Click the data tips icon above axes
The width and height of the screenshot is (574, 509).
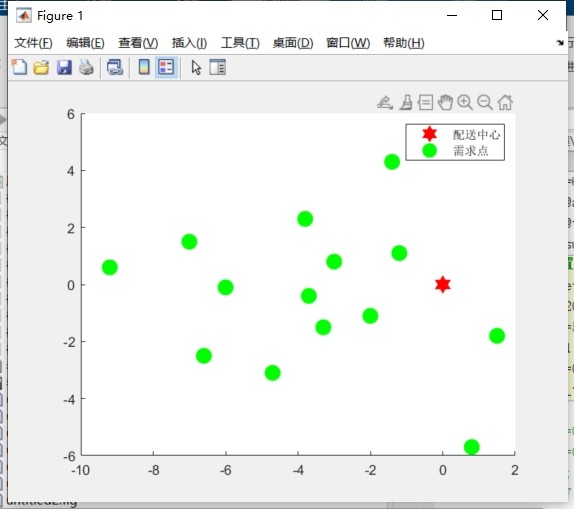(x=425, y=103)
